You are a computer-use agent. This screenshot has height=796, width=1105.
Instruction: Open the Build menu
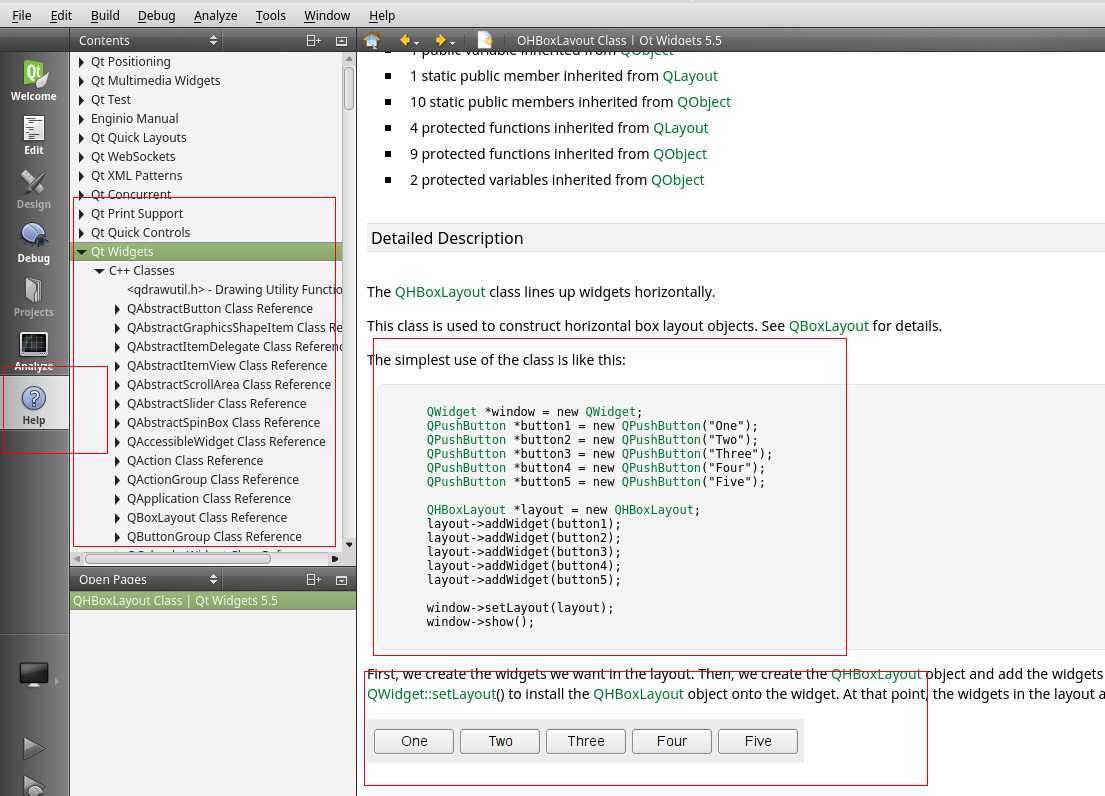(105, 15)
